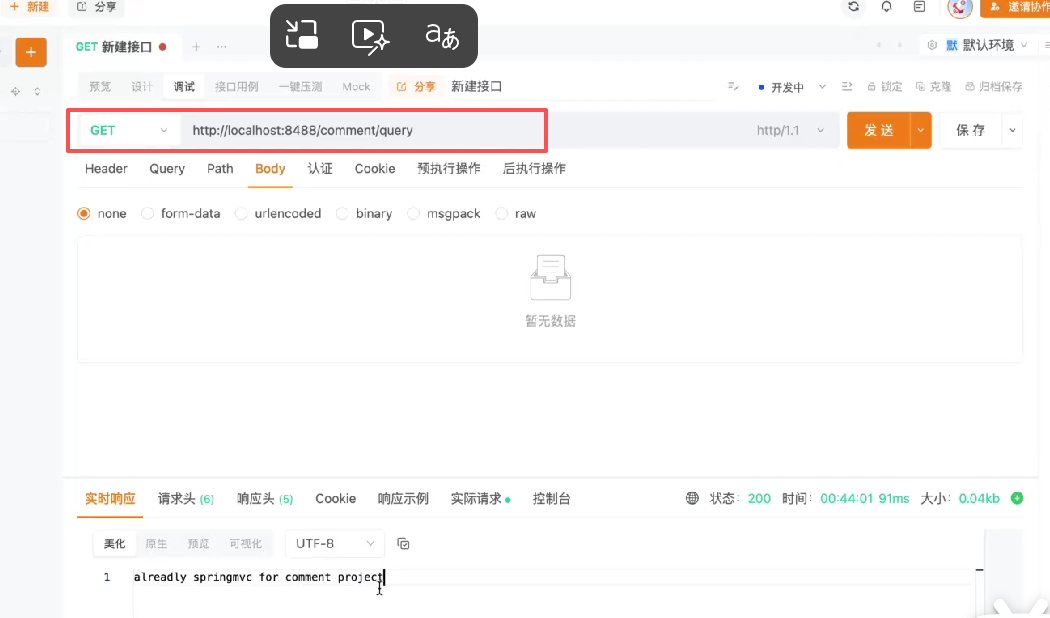Click the orange plus button in sidebar
The height and width of the screenshot is (618, 1050).
(x=31, y=52)
